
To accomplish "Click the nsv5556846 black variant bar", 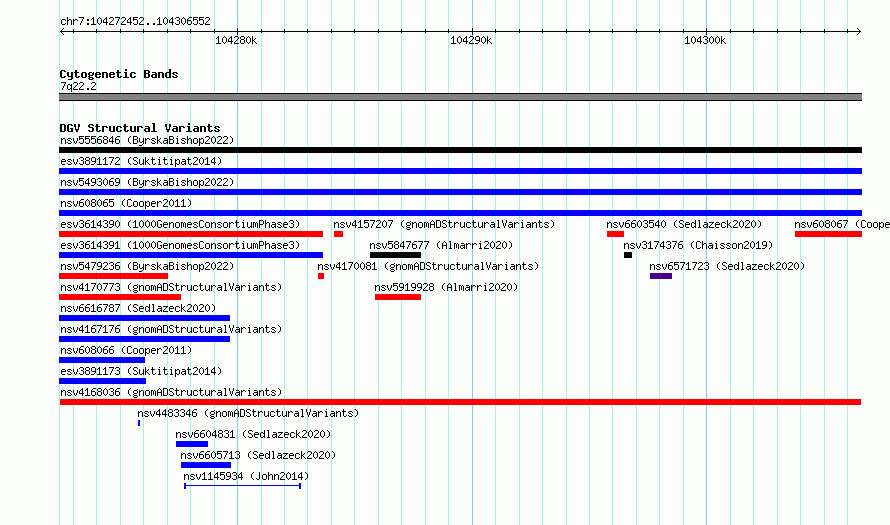I will click(x=460, y=150).
